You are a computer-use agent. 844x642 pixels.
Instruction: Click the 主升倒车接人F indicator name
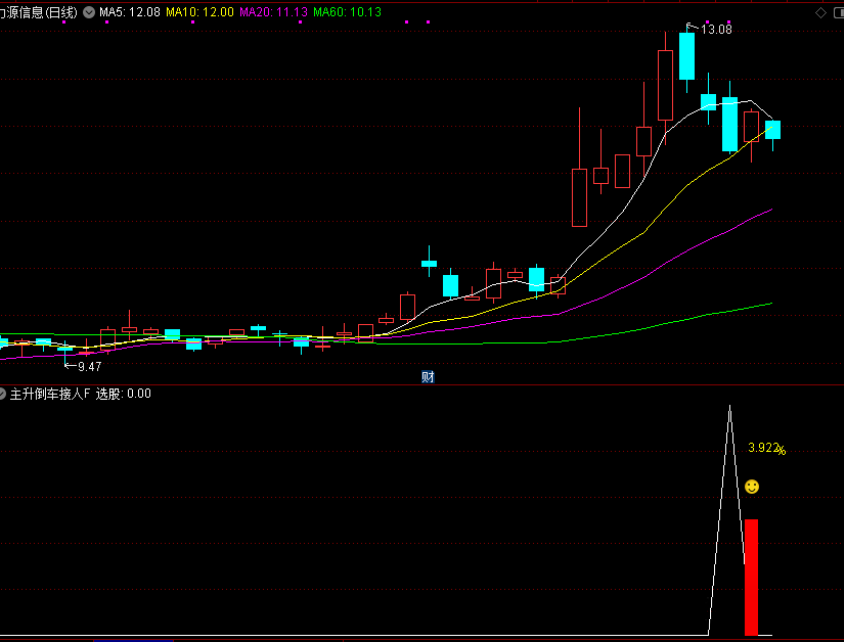pyautogui.click(x=50, y=394)
